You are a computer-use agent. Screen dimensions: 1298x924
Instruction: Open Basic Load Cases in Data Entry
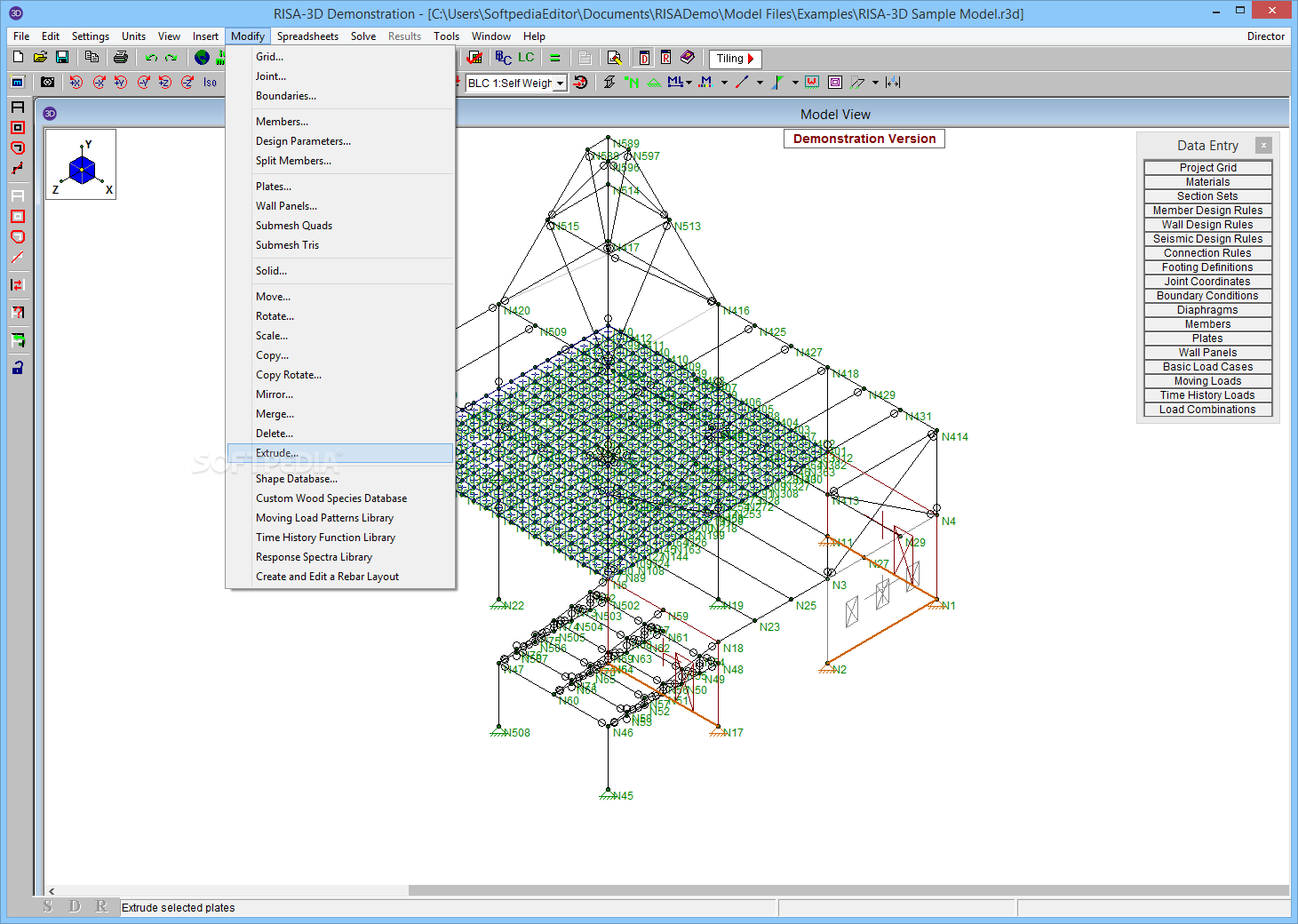pyautogui.click(x=1207, y=366)
